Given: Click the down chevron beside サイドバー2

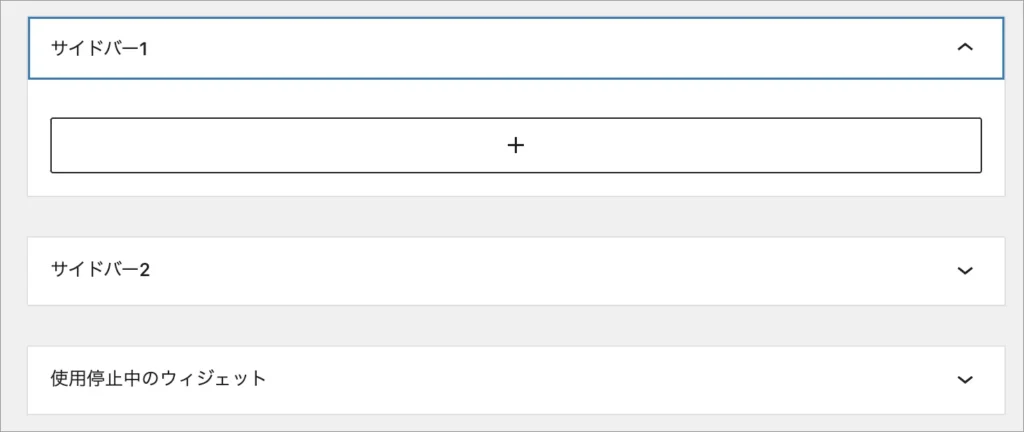Looking at the screenshot, I should click(x=964, y=270).
